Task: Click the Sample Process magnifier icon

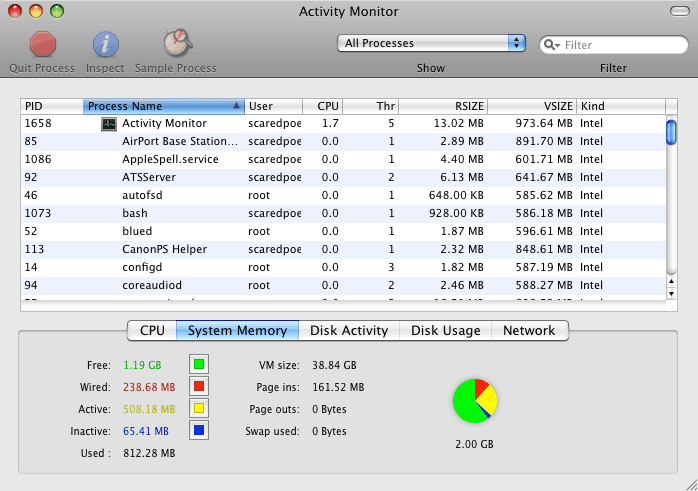Action: [177, 43]
